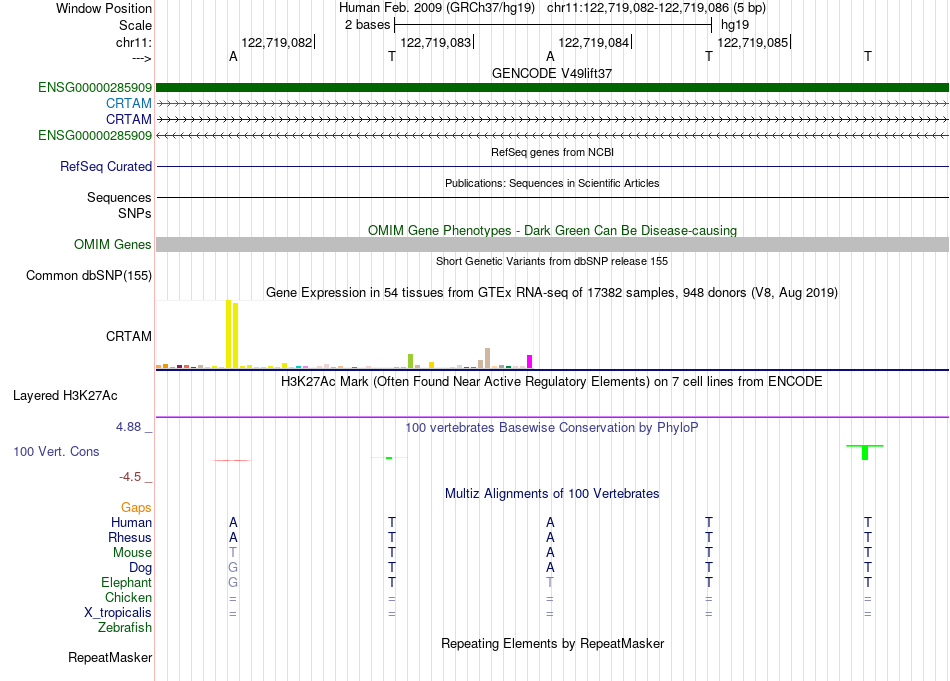Click the -4.5 lower scale value

click(x=130, y=477)
